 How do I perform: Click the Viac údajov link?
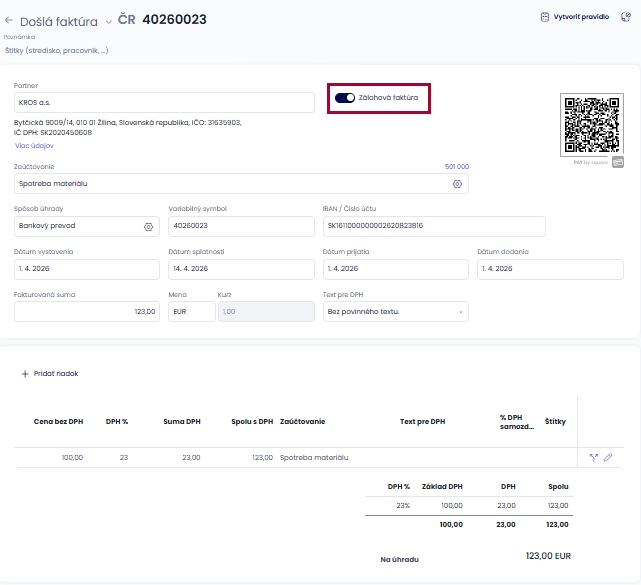coord(33,145)
